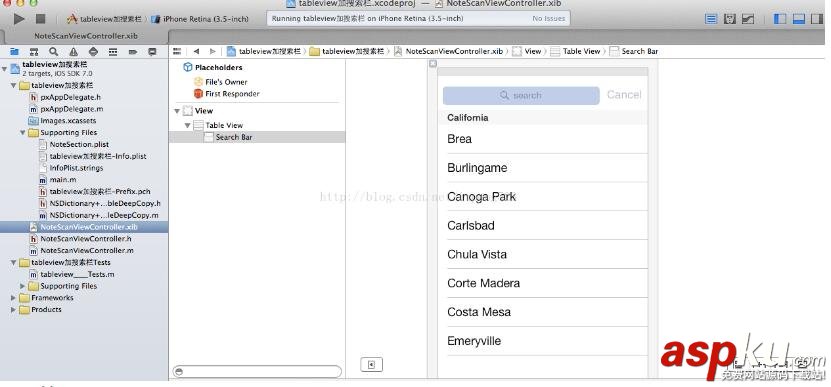Select First Responder placeholder
This screenshot has height=387, width=831.
pyautogui.click(x=226, y=94)
